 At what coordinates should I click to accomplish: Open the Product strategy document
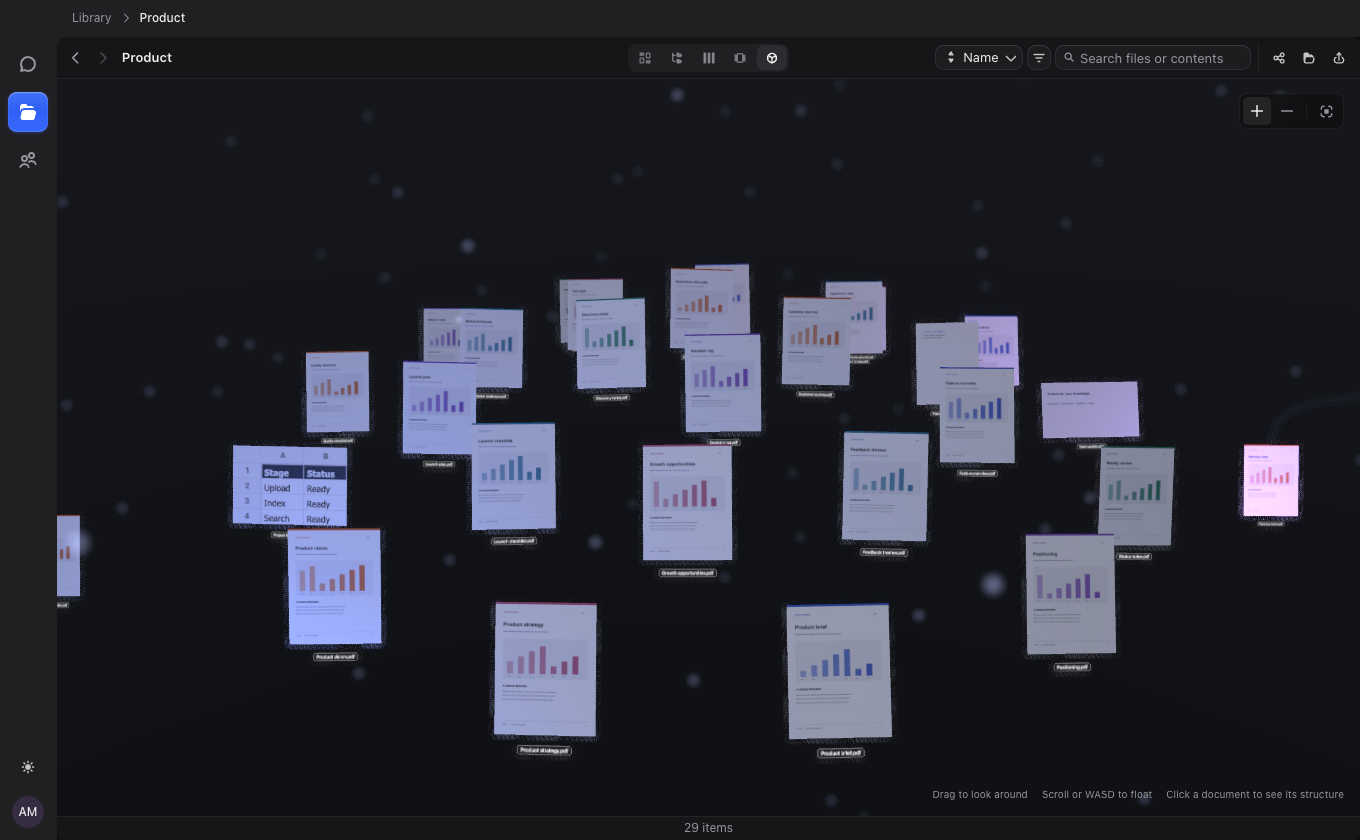click(545, 670)
